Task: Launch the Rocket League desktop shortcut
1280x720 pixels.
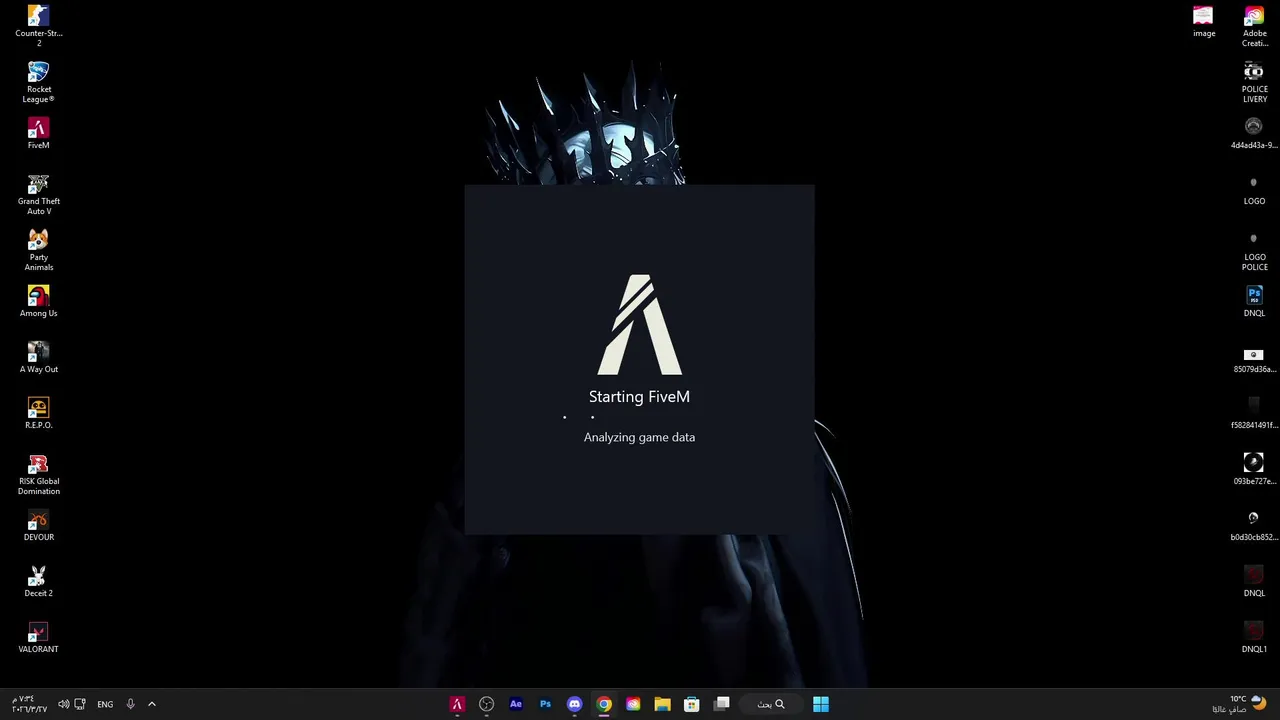Action: (38, 82)
